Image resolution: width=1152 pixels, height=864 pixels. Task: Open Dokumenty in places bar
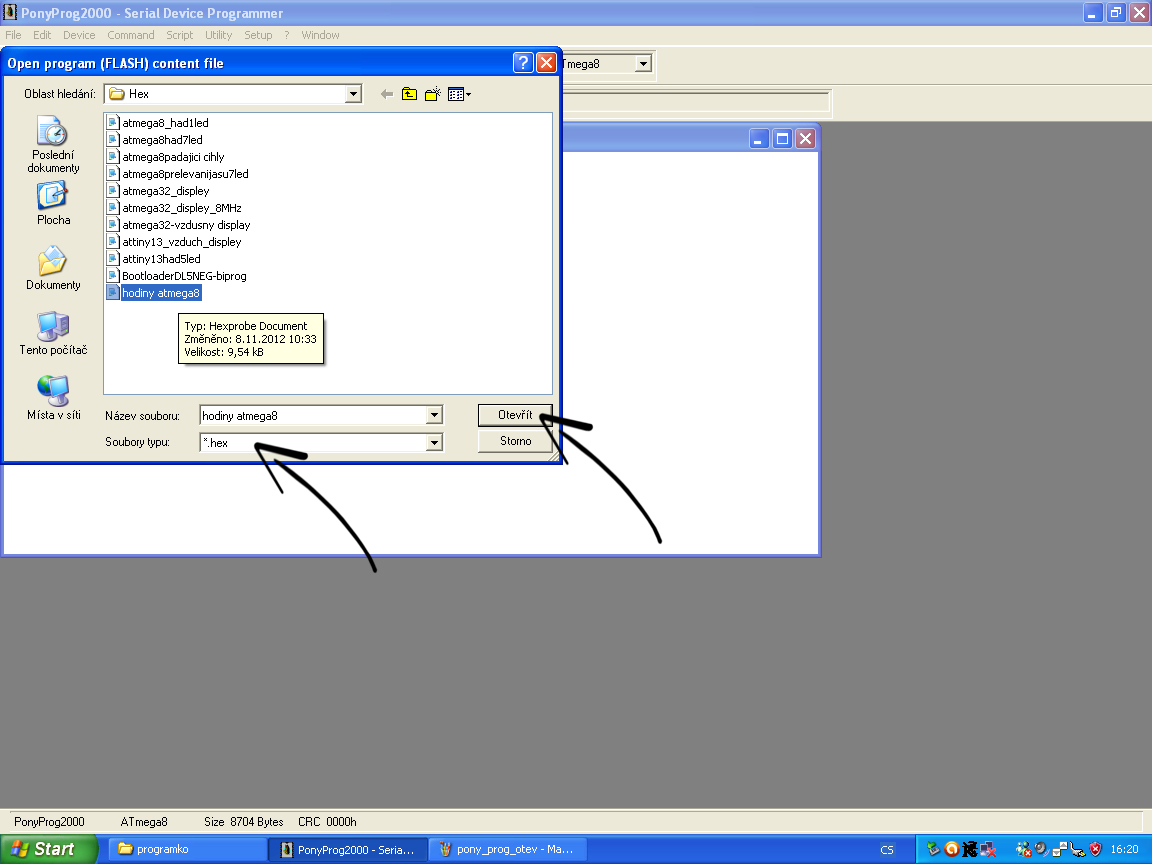53,268
